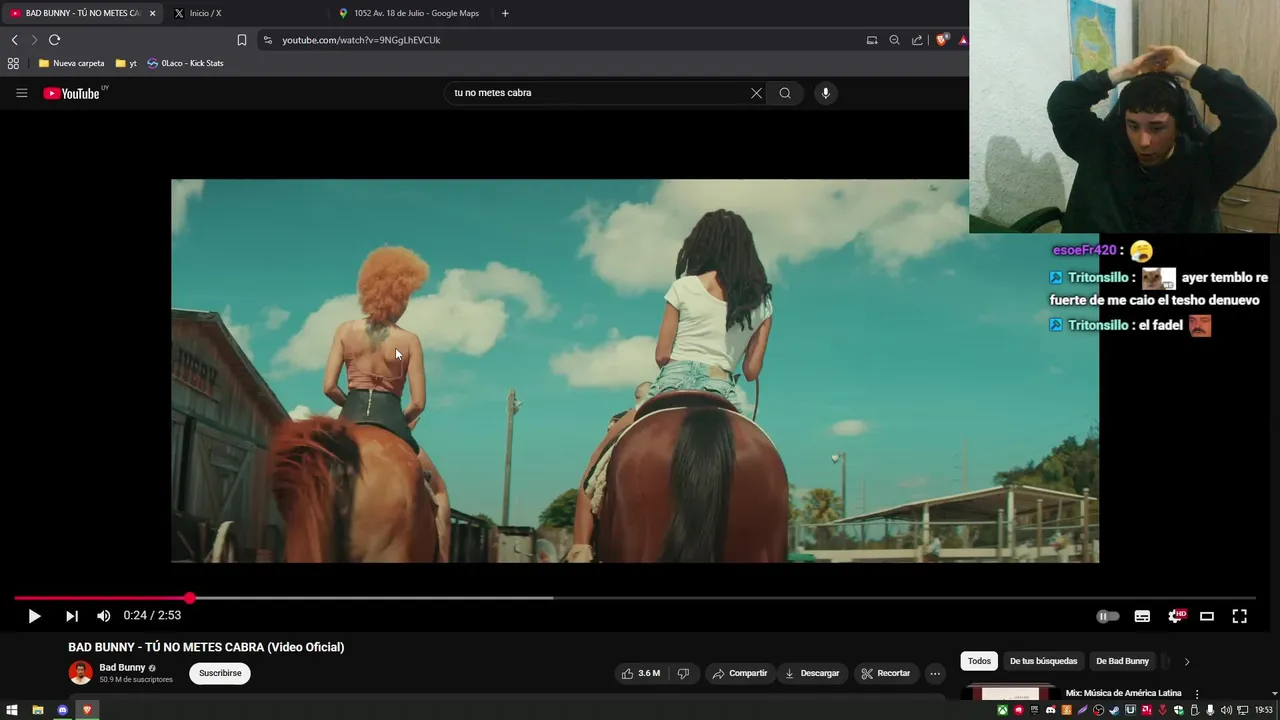Open the Bad Bunny channel name link
The image size is (1280, 720).
point(122,667)
